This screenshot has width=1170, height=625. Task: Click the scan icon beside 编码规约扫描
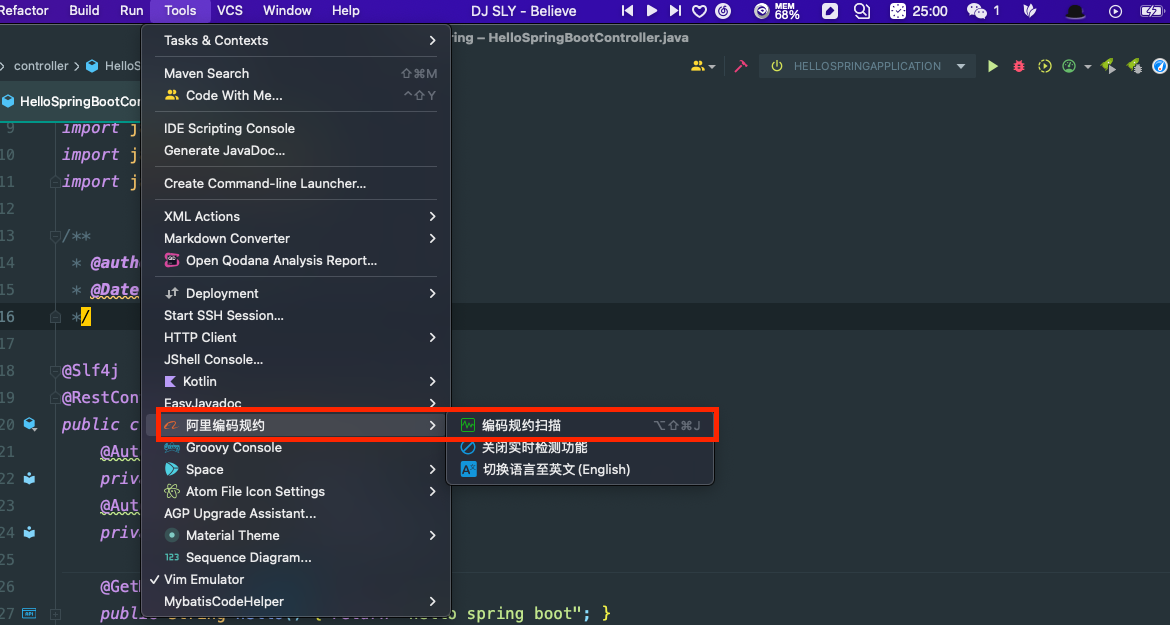tap(468, 425)
